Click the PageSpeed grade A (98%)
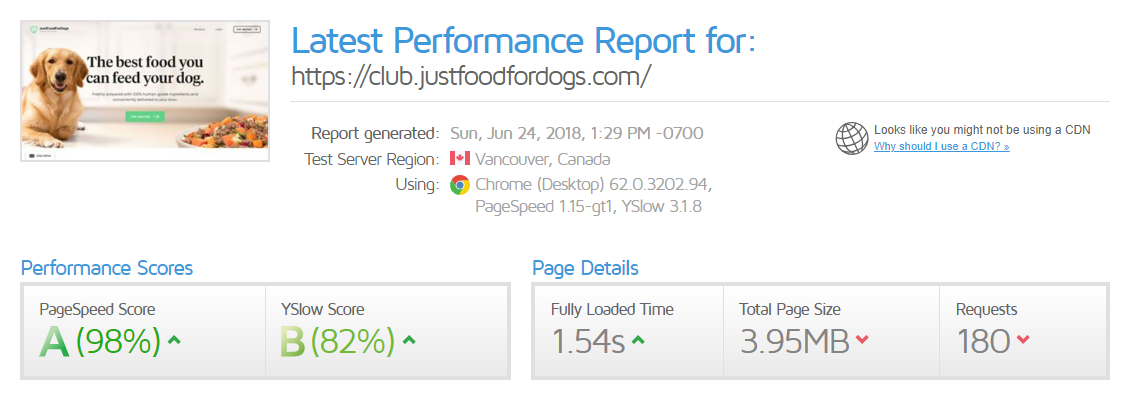The width and height of the screenshot is (1130, 400). tap(100, 342)
